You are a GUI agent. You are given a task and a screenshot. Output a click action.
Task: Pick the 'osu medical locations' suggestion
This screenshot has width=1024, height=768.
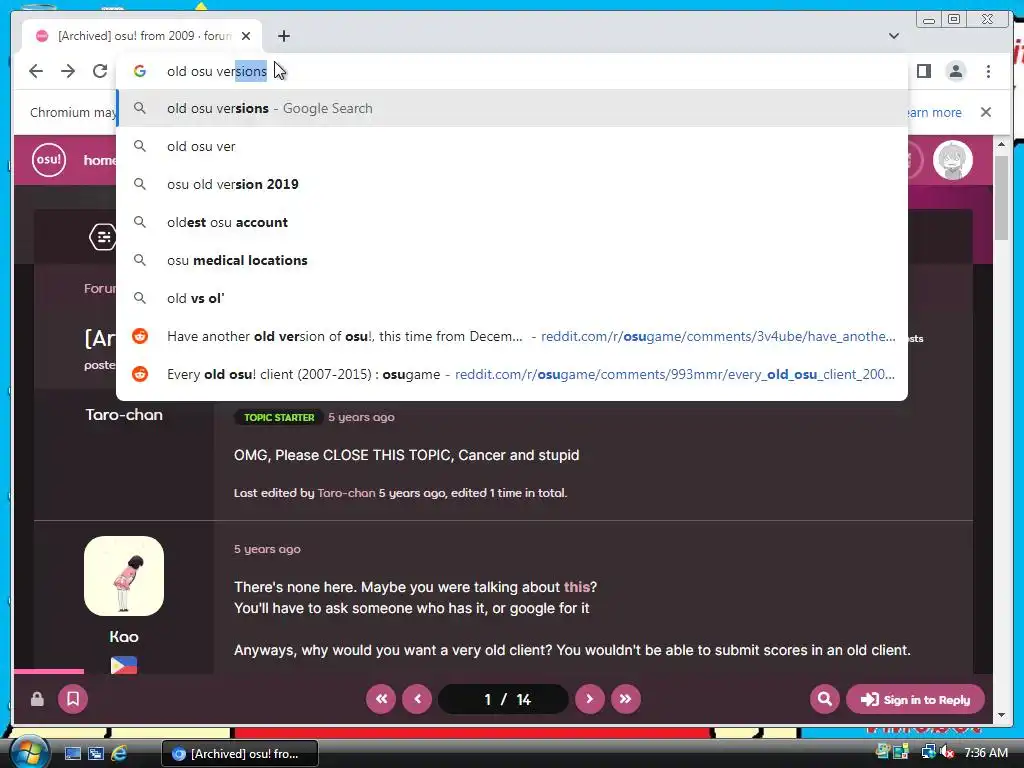coord(512,260)
